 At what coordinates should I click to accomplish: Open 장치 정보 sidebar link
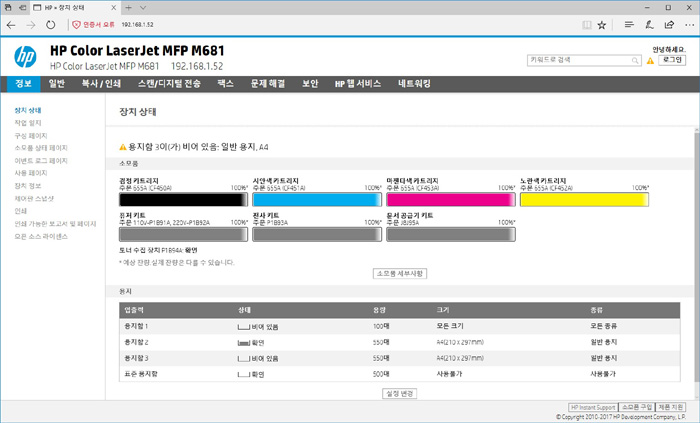28,186
